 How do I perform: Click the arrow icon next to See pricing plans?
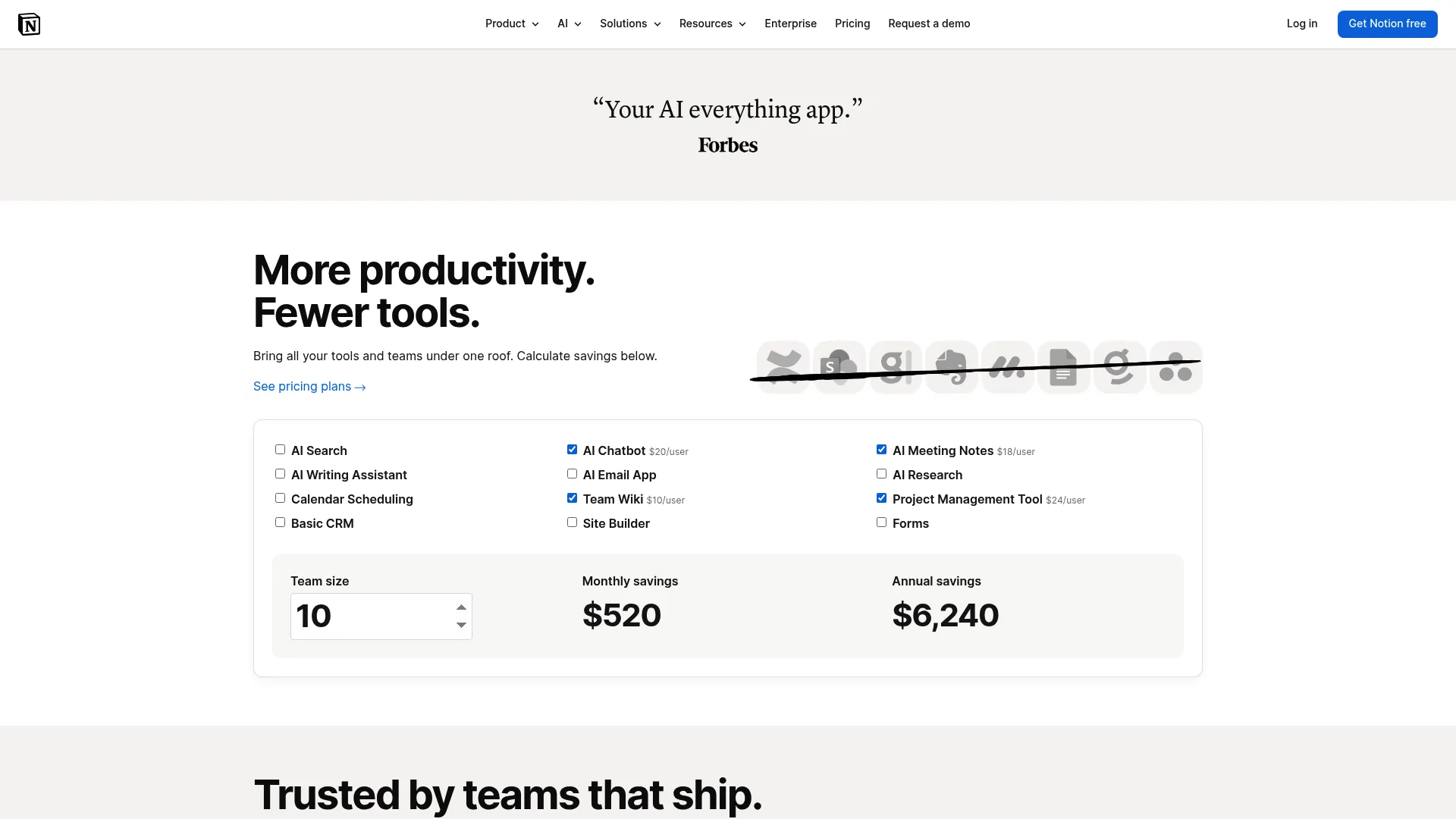[361, 387]
